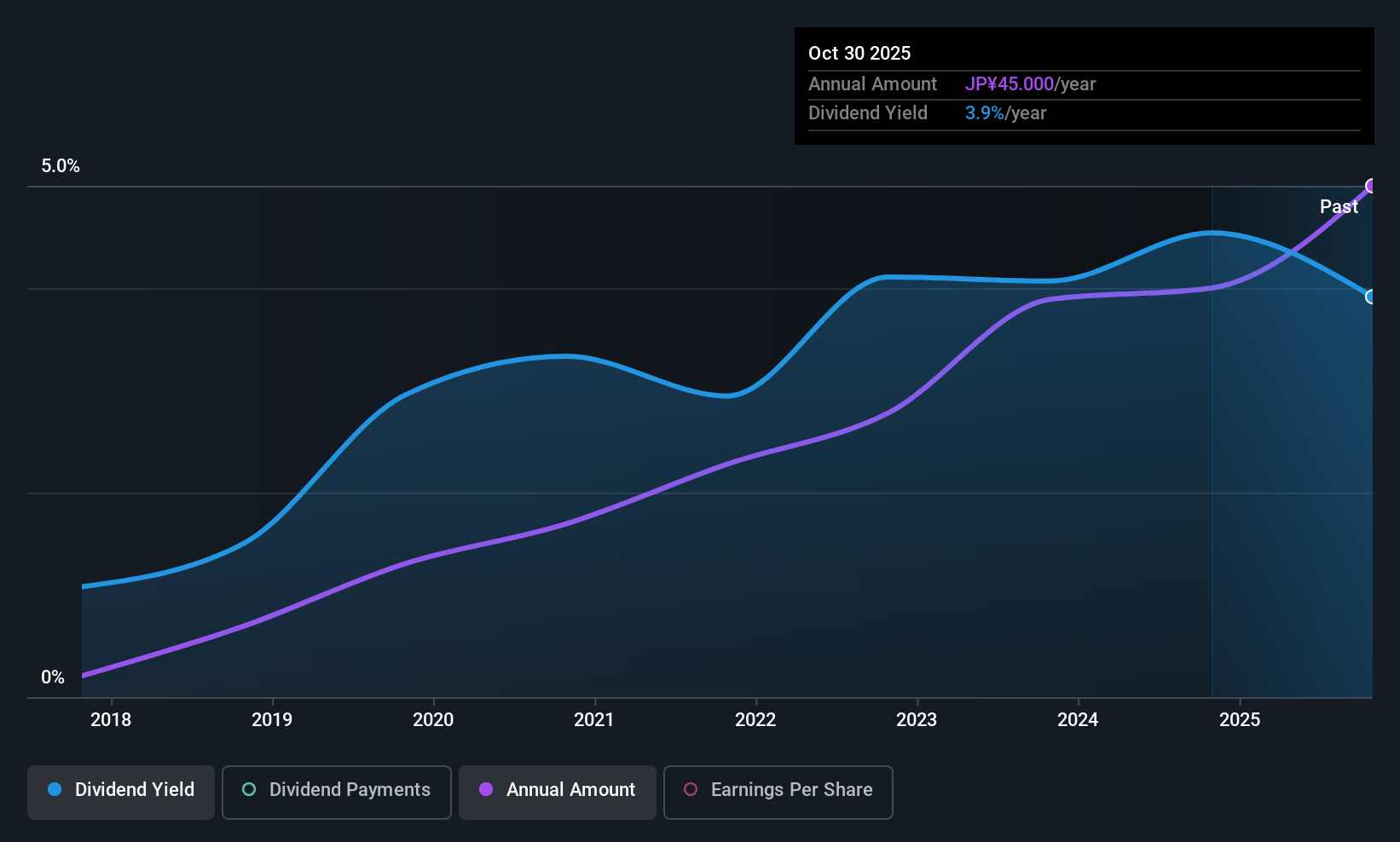1400x842 pixels.
Task: Click the 5.0% gridline label
Action: point(61,166)
